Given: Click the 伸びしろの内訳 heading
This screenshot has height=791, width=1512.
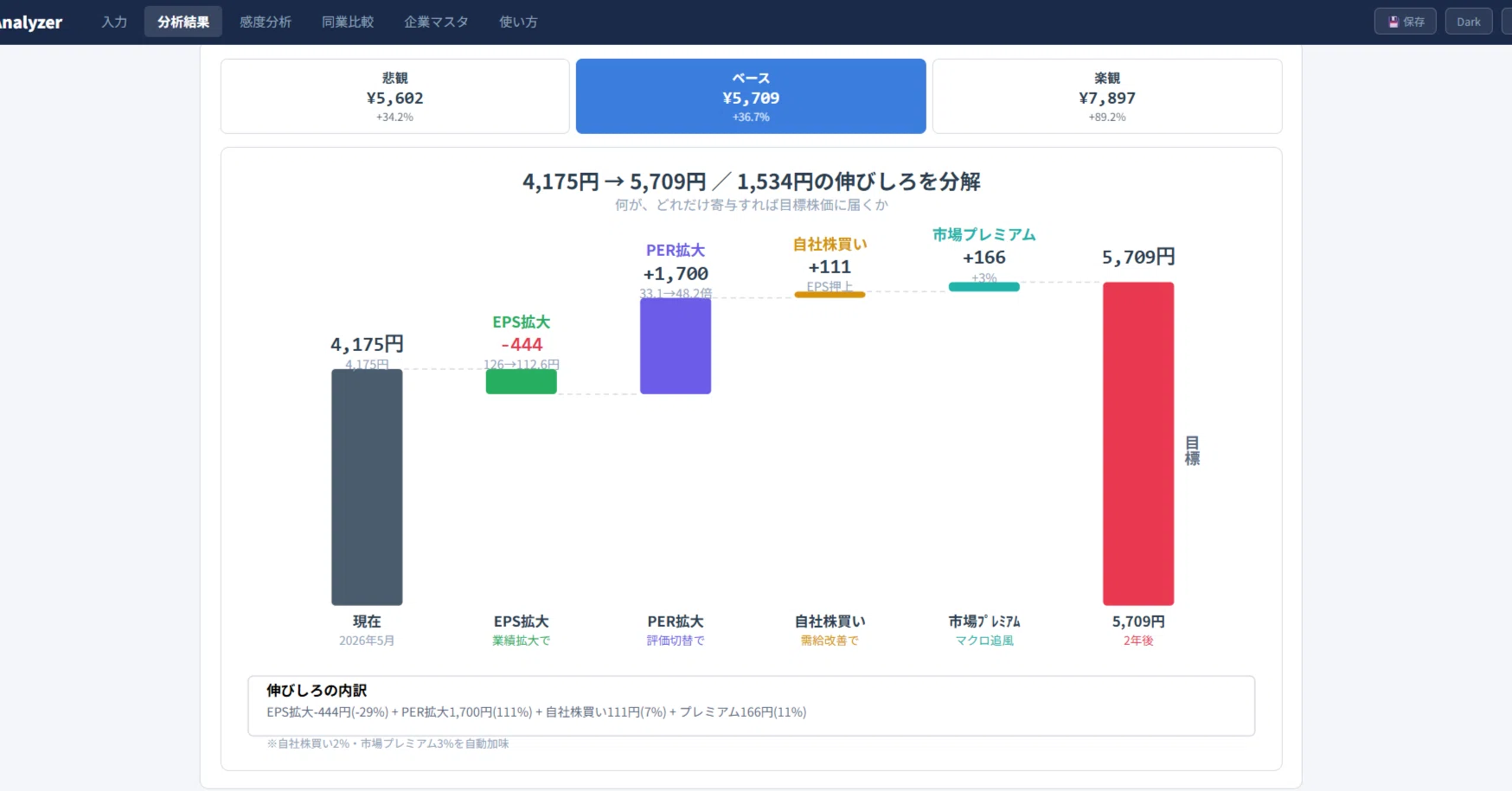Looking at the screenshot, I should [317, 691].
